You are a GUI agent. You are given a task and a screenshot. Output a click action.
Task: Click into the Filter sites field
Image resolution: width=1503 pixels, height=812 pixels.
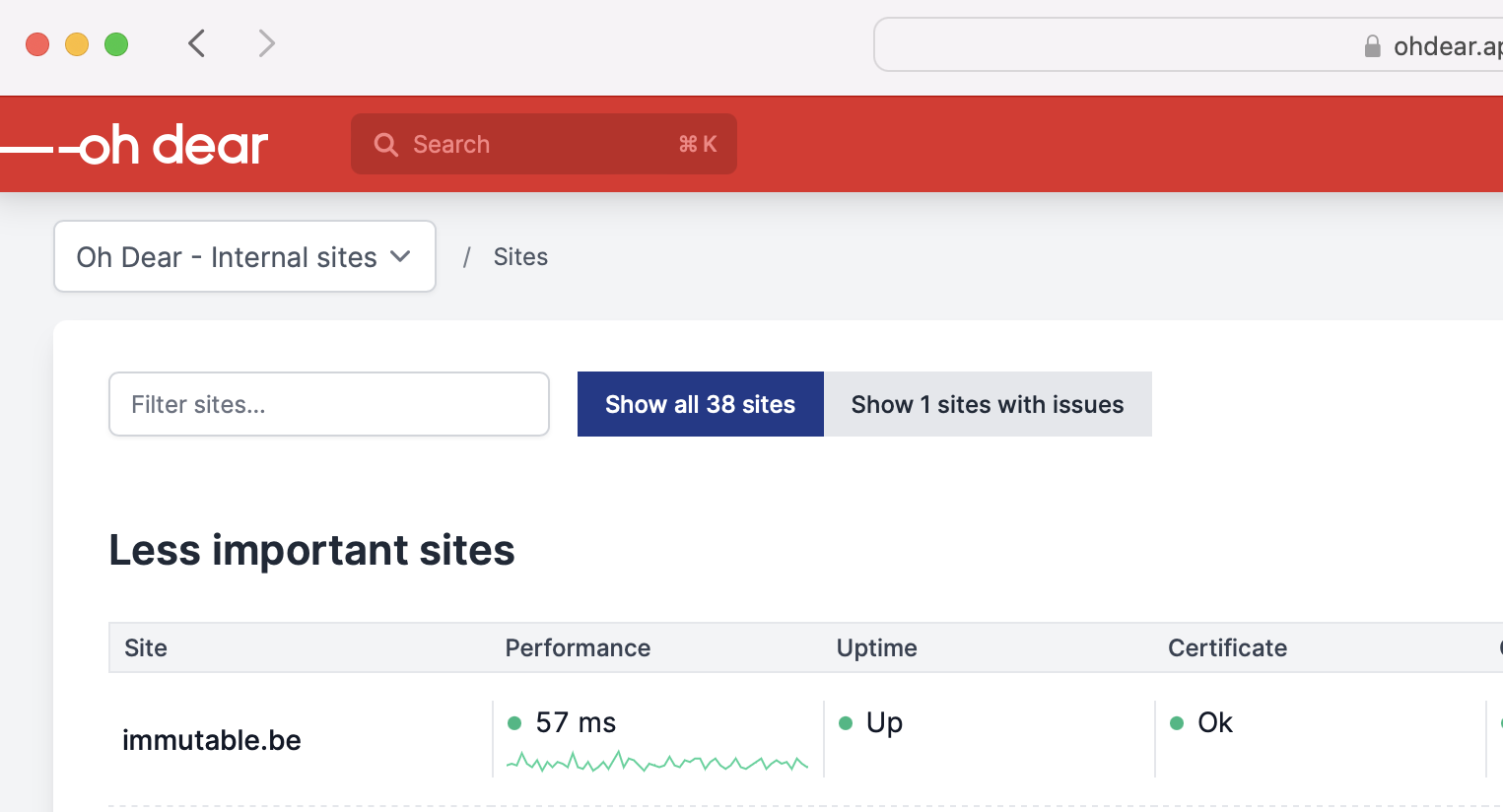[x=329, y=404]
